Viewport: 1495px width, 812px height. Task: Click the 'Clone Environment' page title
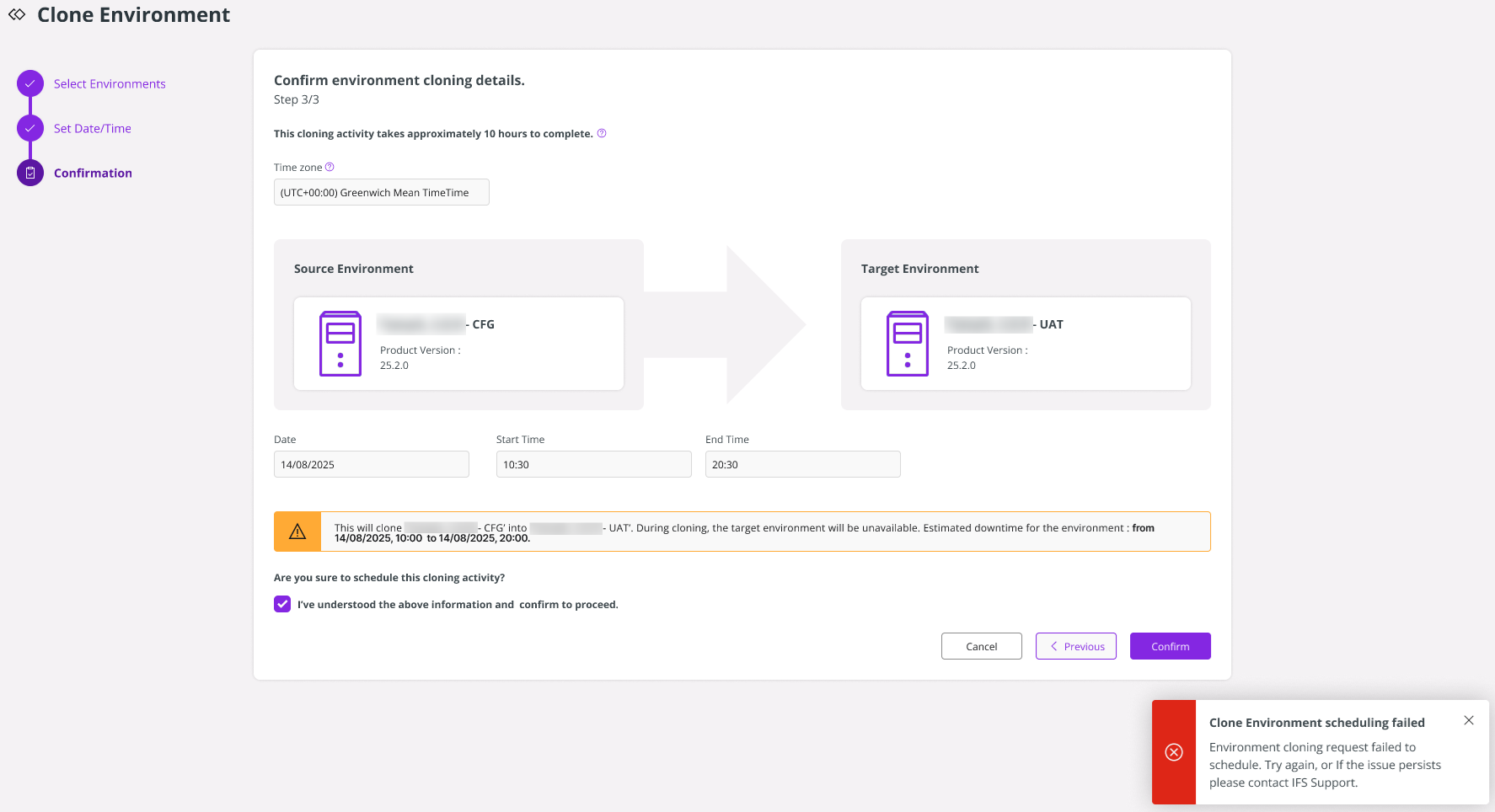point(133,14)
